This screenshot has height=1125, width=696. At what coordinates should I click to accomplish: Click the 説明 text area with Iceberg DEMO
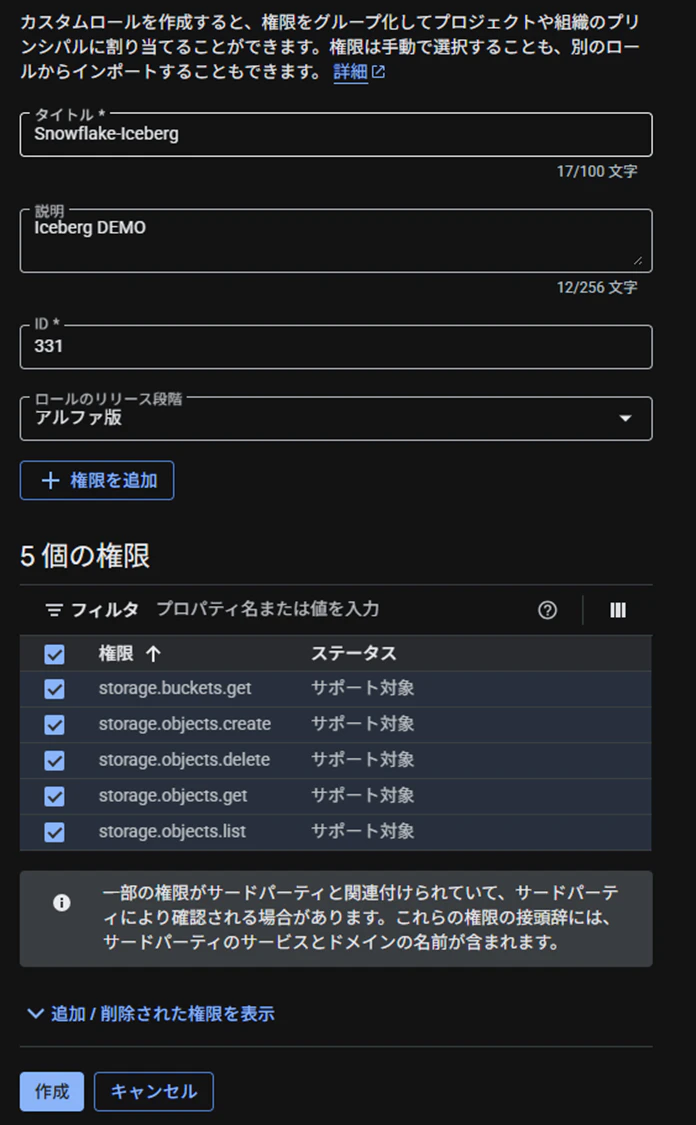(x=336, y=240)
